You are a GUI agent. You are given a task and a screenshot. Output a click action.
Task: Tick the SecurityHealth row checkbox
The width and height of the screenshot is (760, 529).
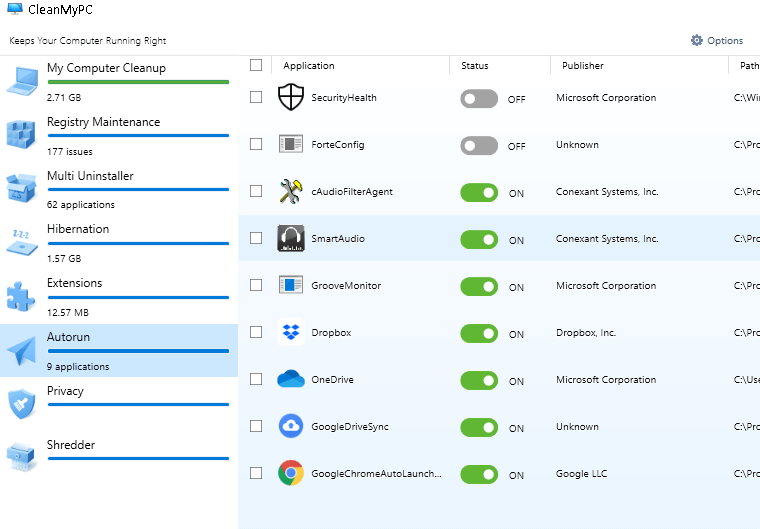point(256,97)
